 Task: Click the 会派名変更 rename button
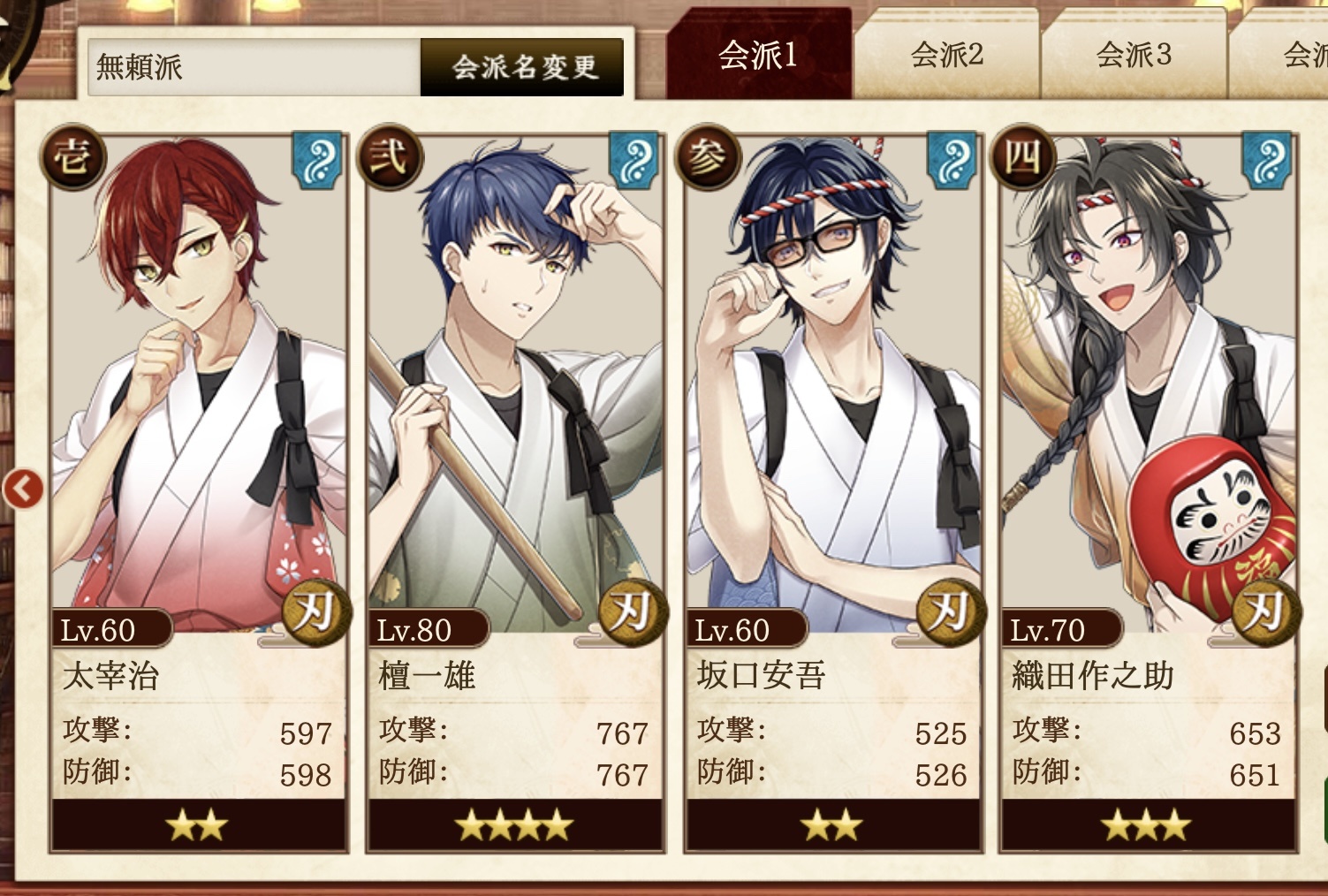(x=523, y=66)
